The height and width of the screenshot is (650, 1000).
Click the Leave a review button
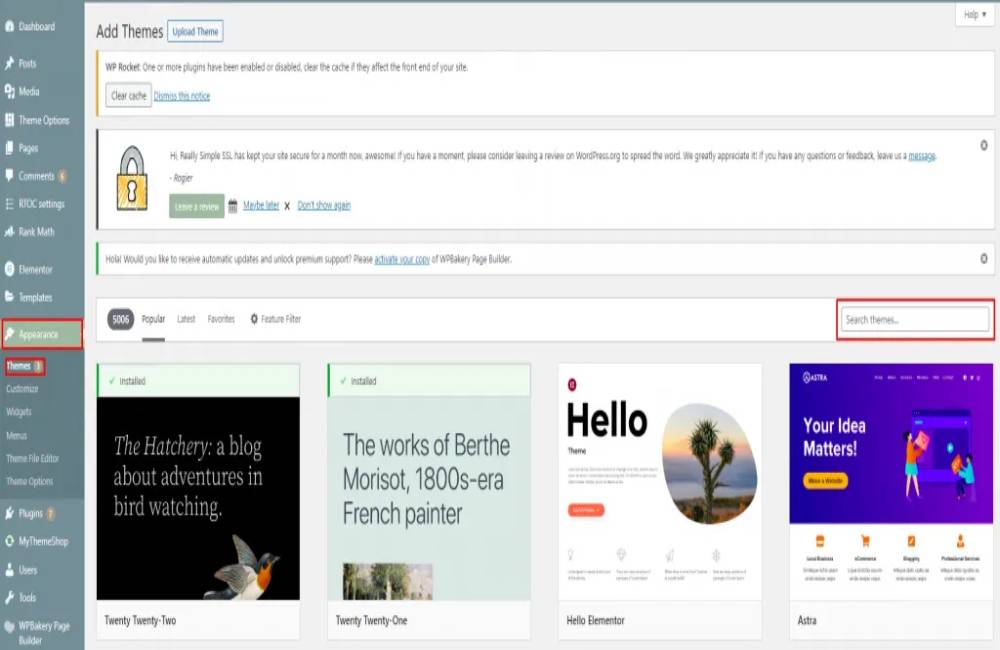(x=196, y=206)
